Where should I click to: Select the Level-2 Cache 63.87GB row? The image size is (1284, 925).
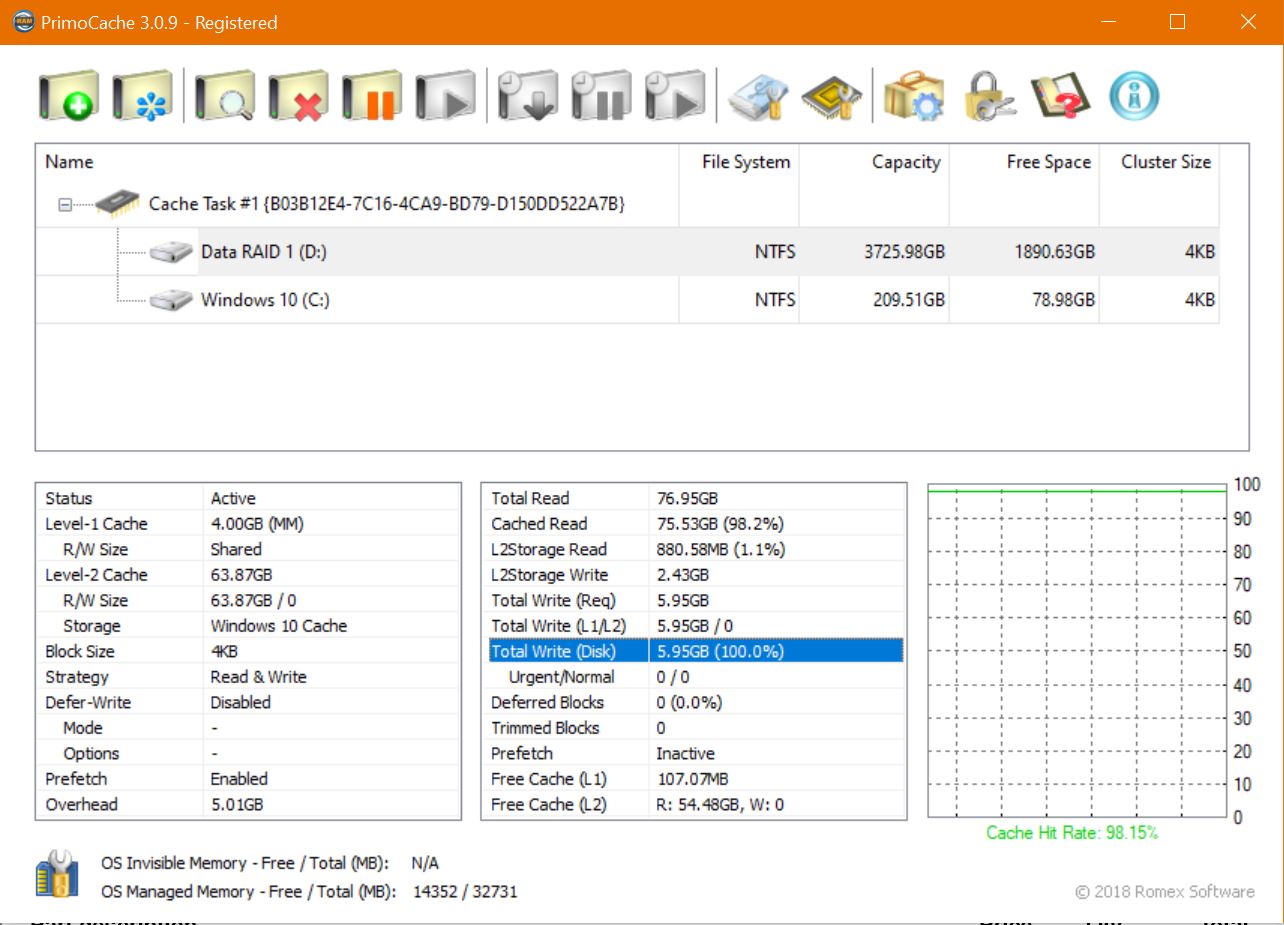click(249, 575)
